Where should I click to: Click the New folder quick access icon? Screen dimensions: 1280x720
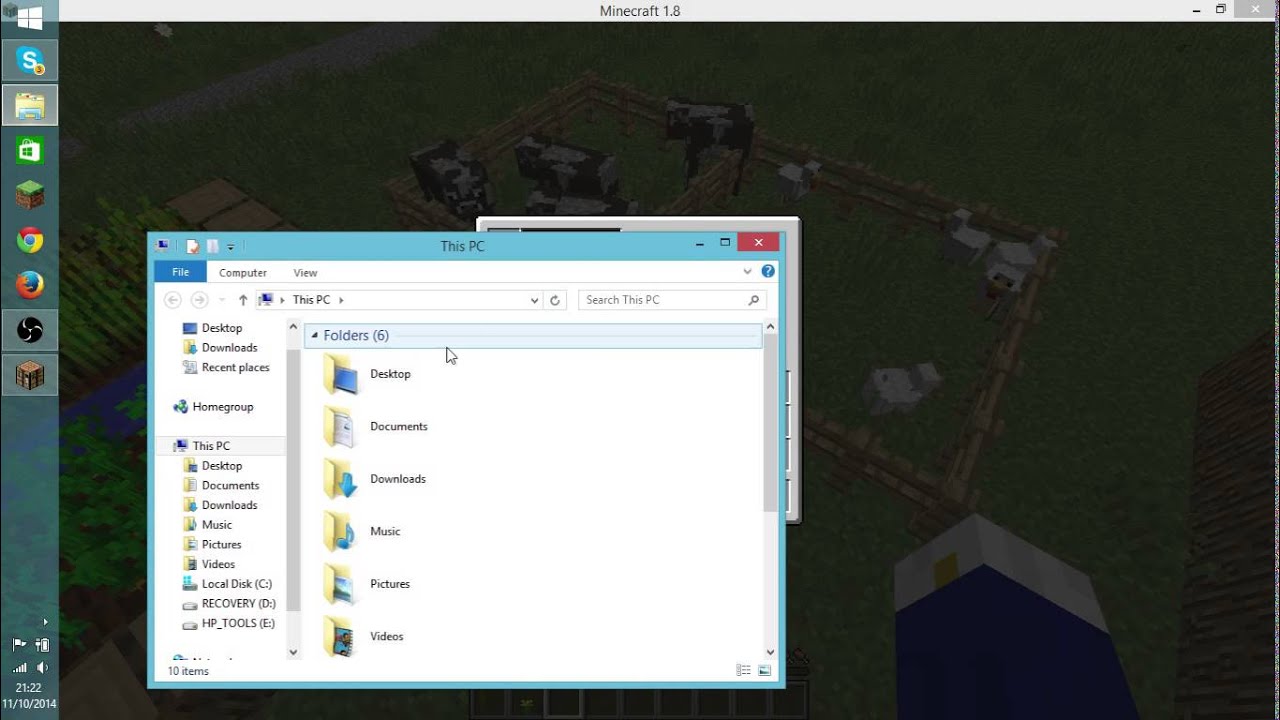coord(212,246)
